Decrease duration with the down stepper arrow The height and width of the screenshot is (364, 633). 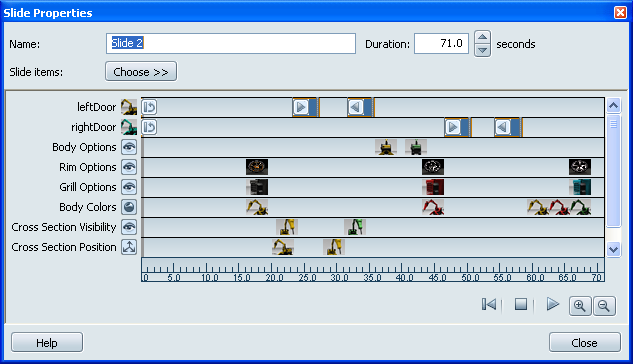tap(482, 50)
